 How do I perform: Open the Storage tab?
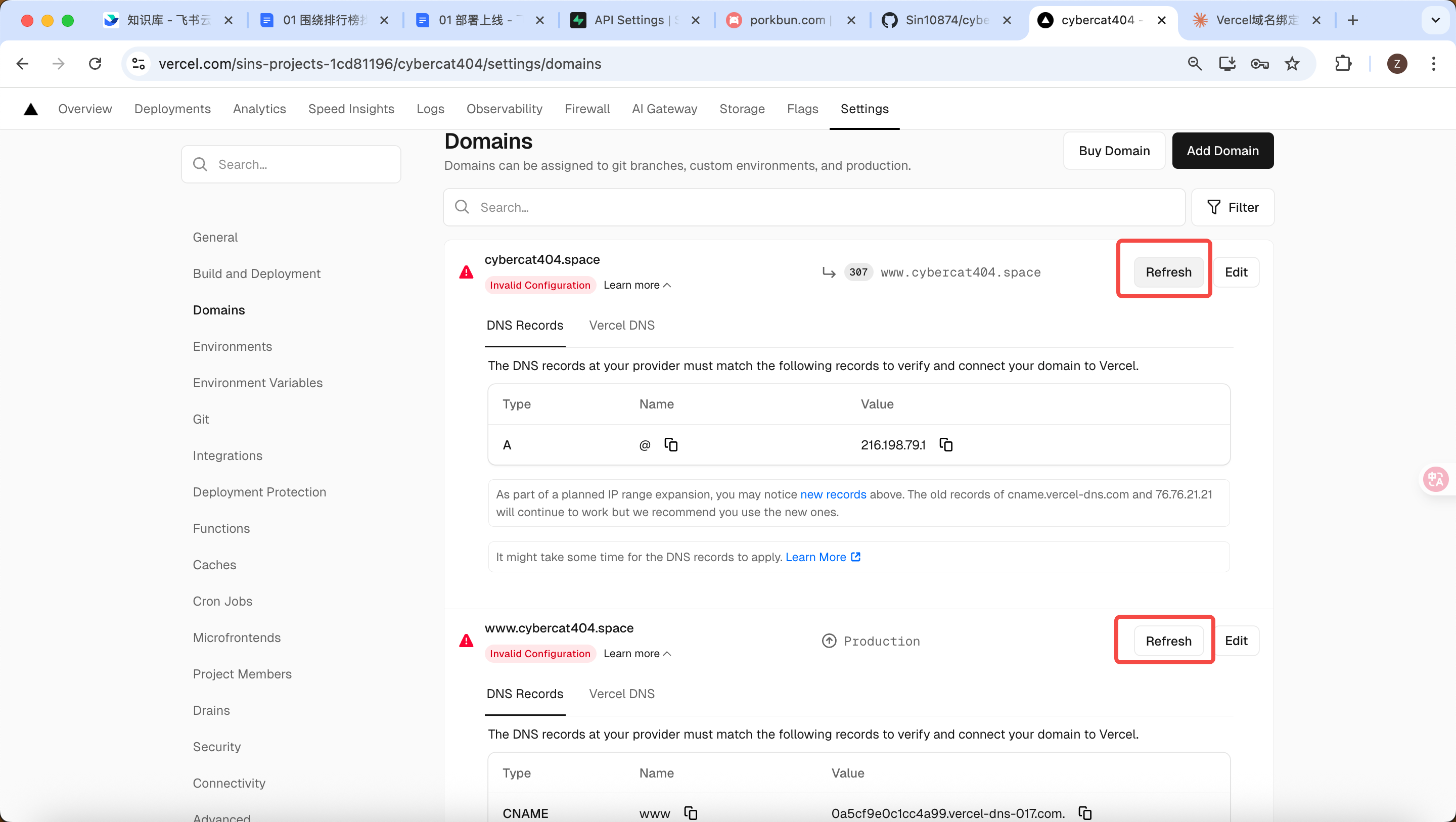[742, 109]
